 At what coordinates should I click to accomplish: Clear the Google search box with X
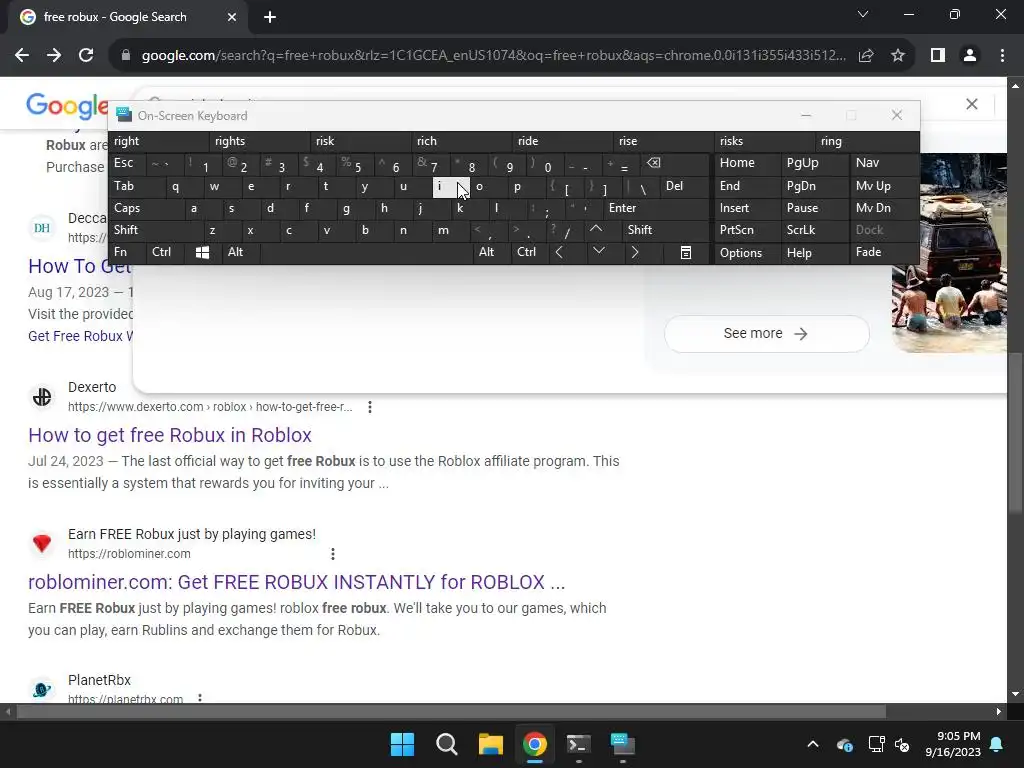point(972,104)
